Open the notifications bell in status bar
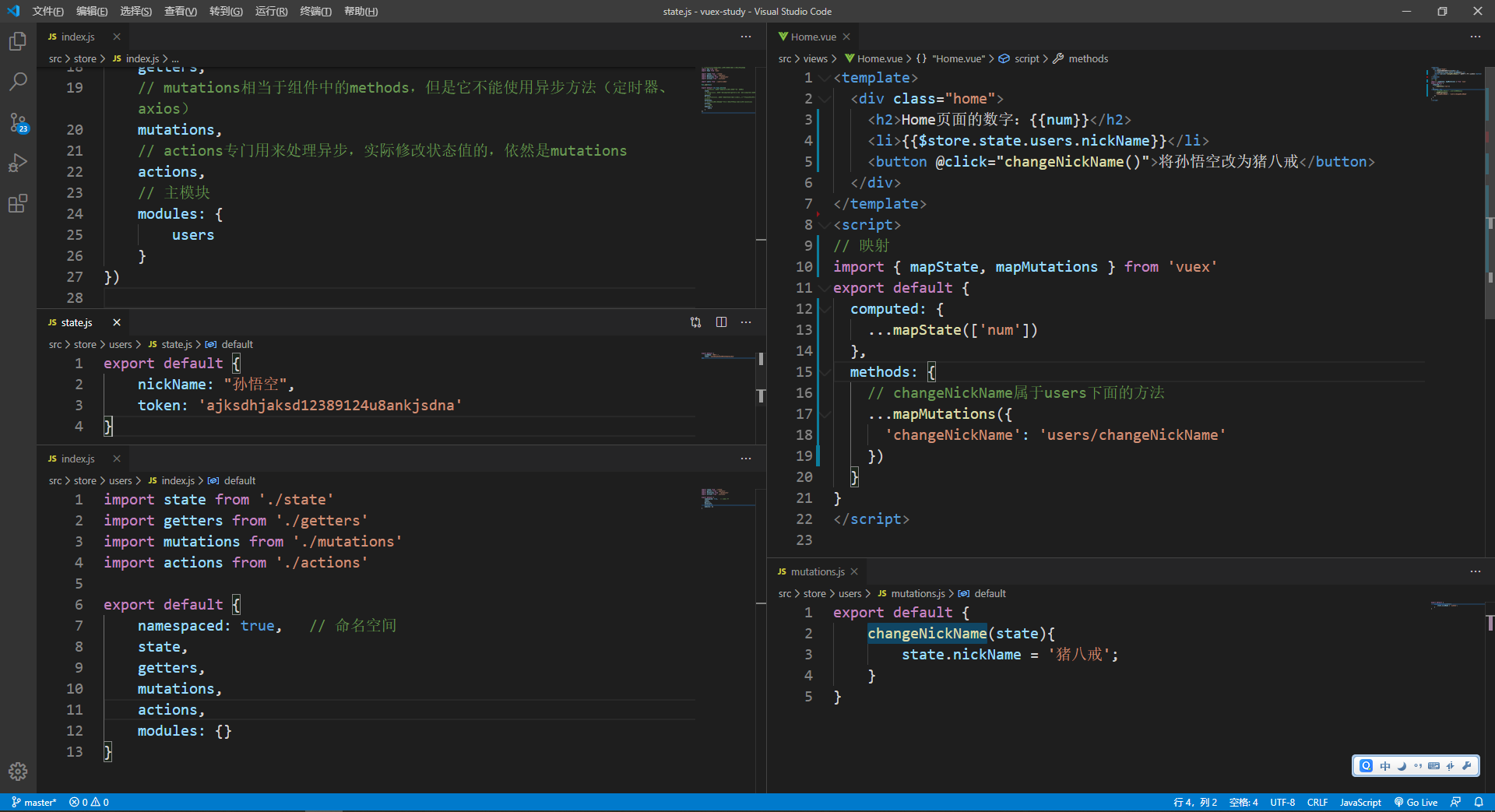The image size is (1495, 812). coord(1478,802)
